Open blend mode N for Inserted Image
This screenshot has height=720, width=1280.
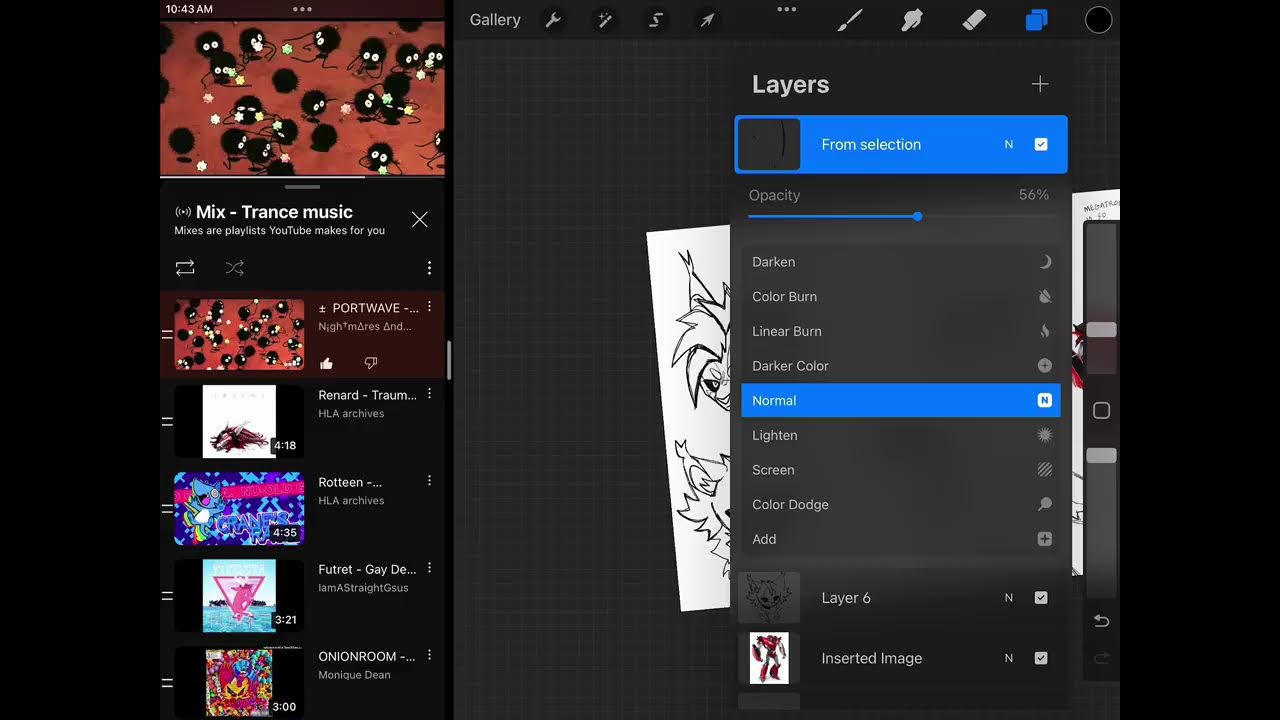point(1009,658)
